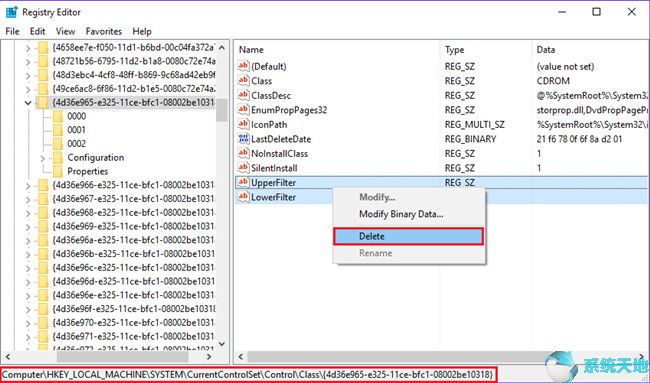The height and width of the screenshot is (383, 650).
Task: Click the LowerFilter string value icon
Action: click(243, 197)
